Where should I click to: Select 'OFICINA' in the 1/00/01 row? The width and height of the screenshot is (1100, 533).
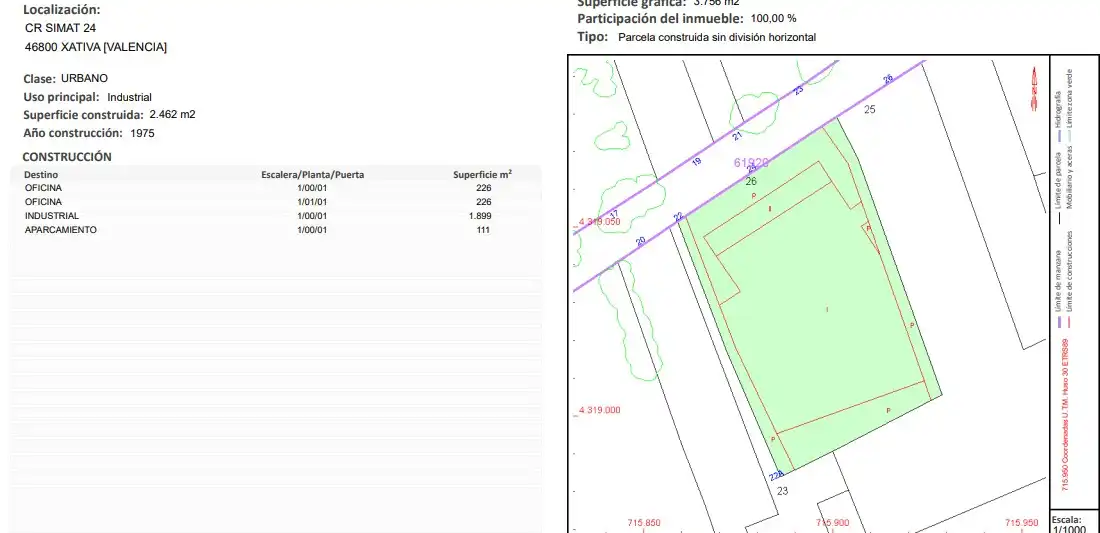click(43, 188)
